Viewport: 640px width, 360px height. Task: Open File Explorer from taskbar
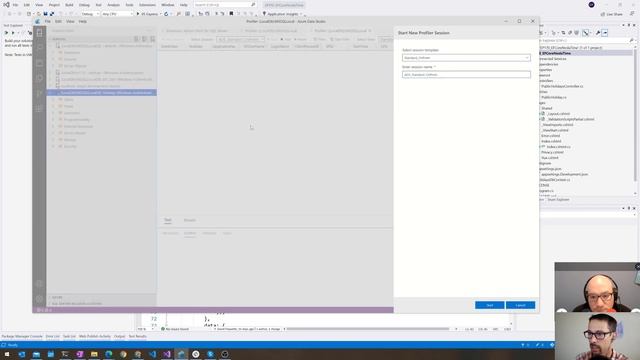(x=94, y=354)
